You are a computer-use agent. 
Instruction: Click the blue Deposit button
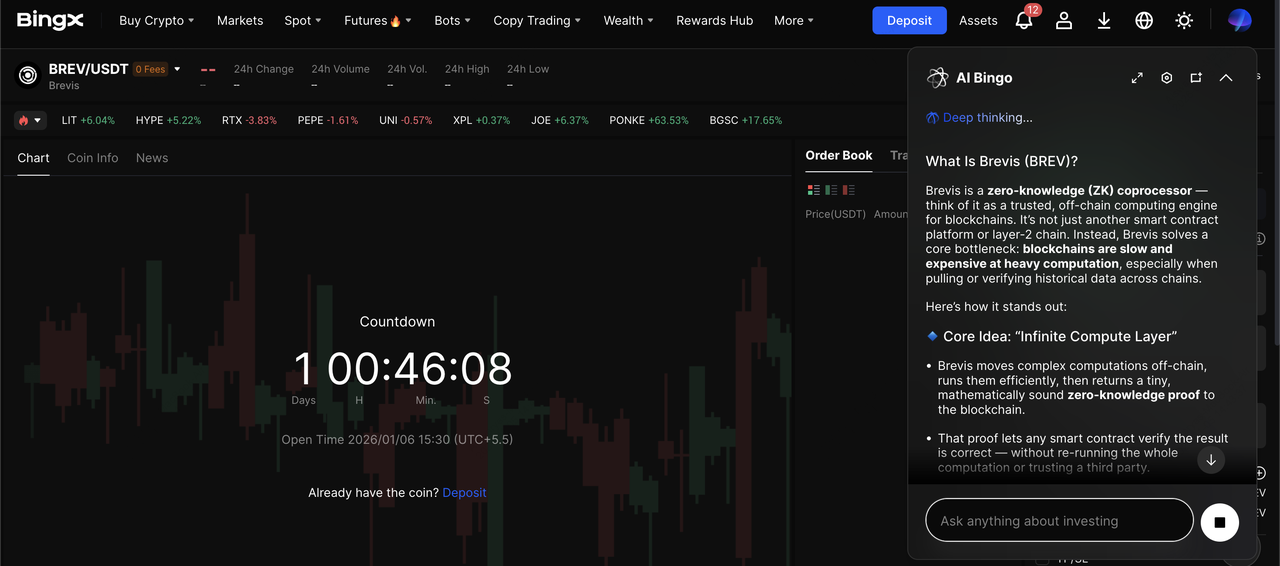click(x=909, y=21)
